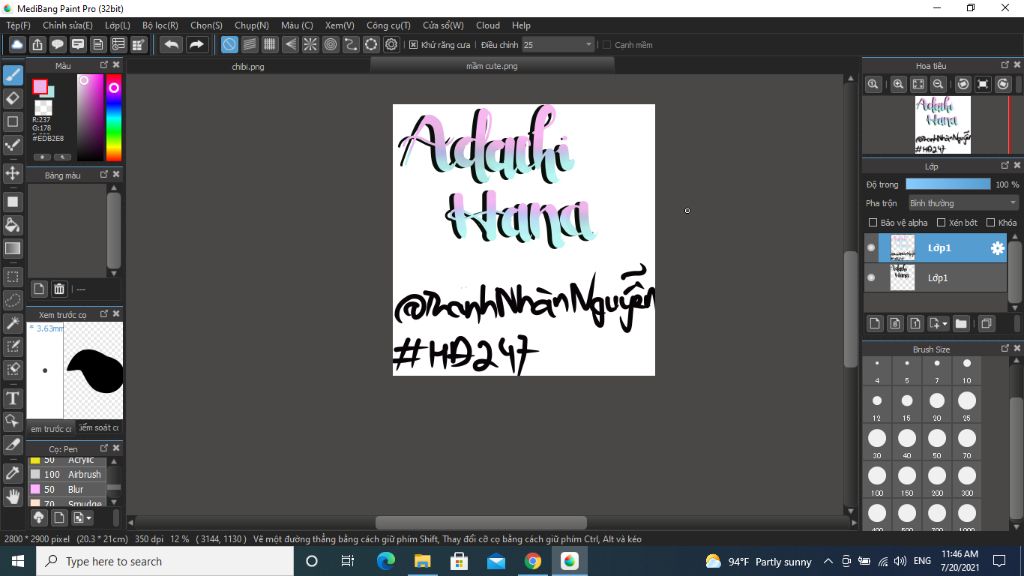Select the Text tool
This screenshot has width=1024, height=576.
click(12, 398)
